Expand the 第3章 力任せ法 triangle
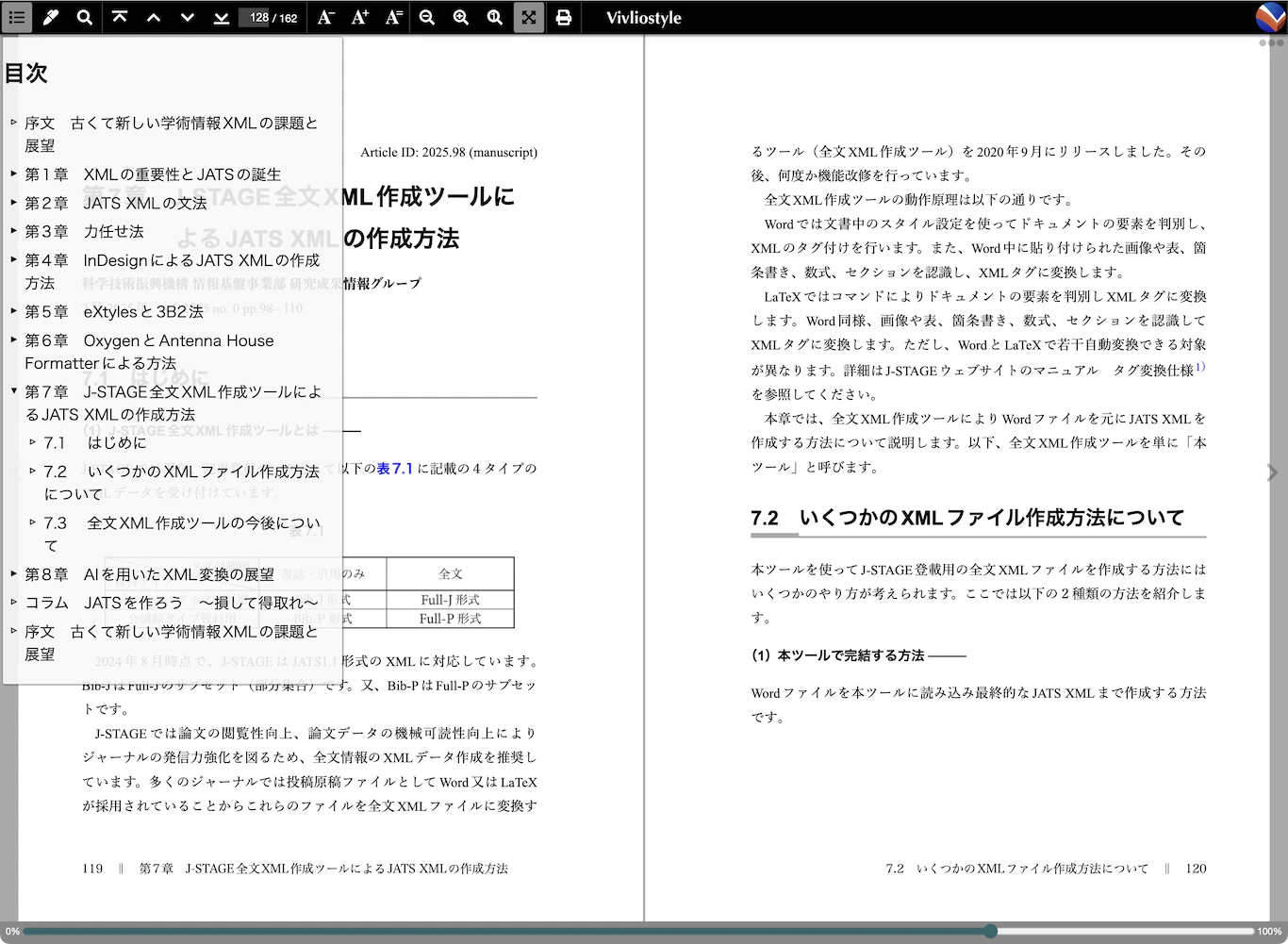This screenshot has height=944, width=1288. (x=13, y=231)
